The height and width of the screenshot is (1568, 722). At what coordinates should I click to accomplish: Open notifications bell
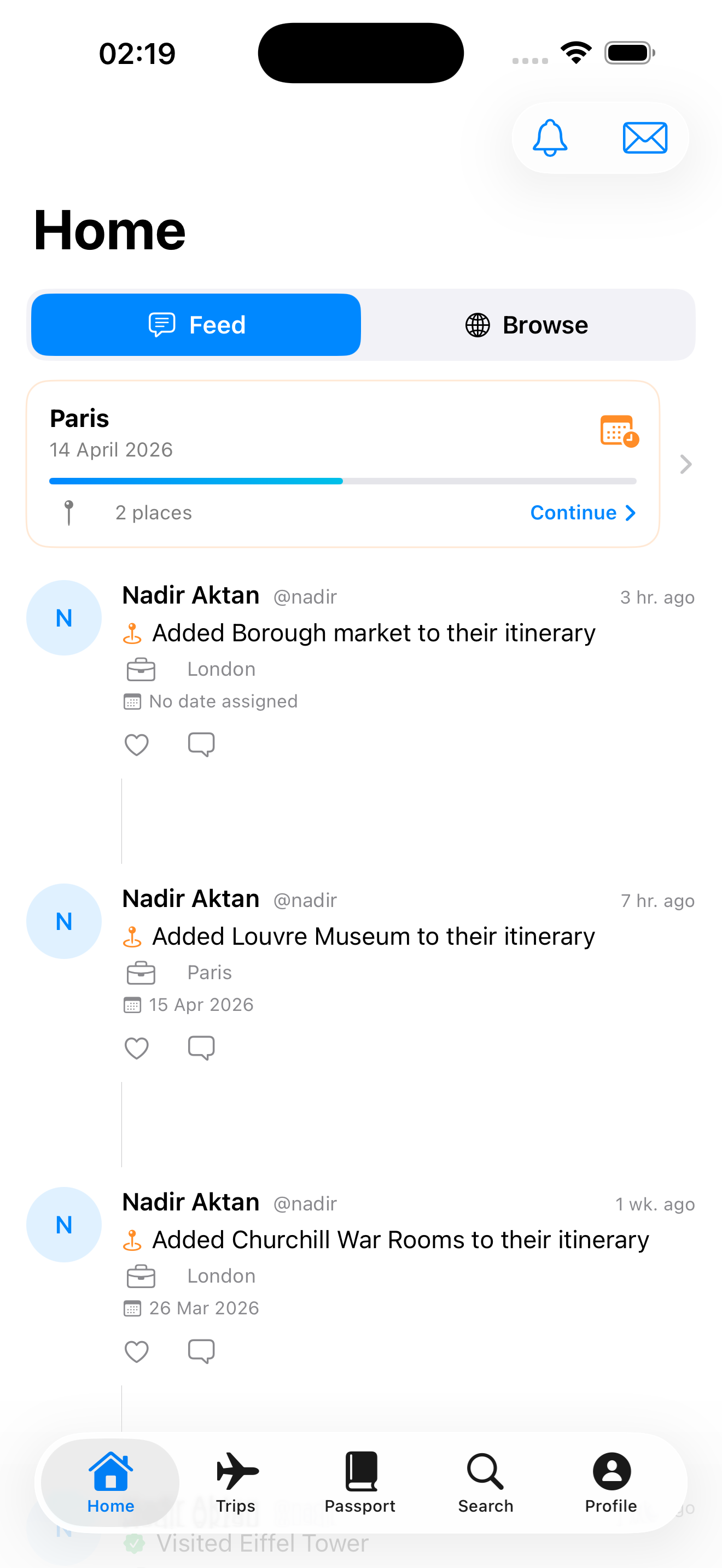tap(550, 138)
